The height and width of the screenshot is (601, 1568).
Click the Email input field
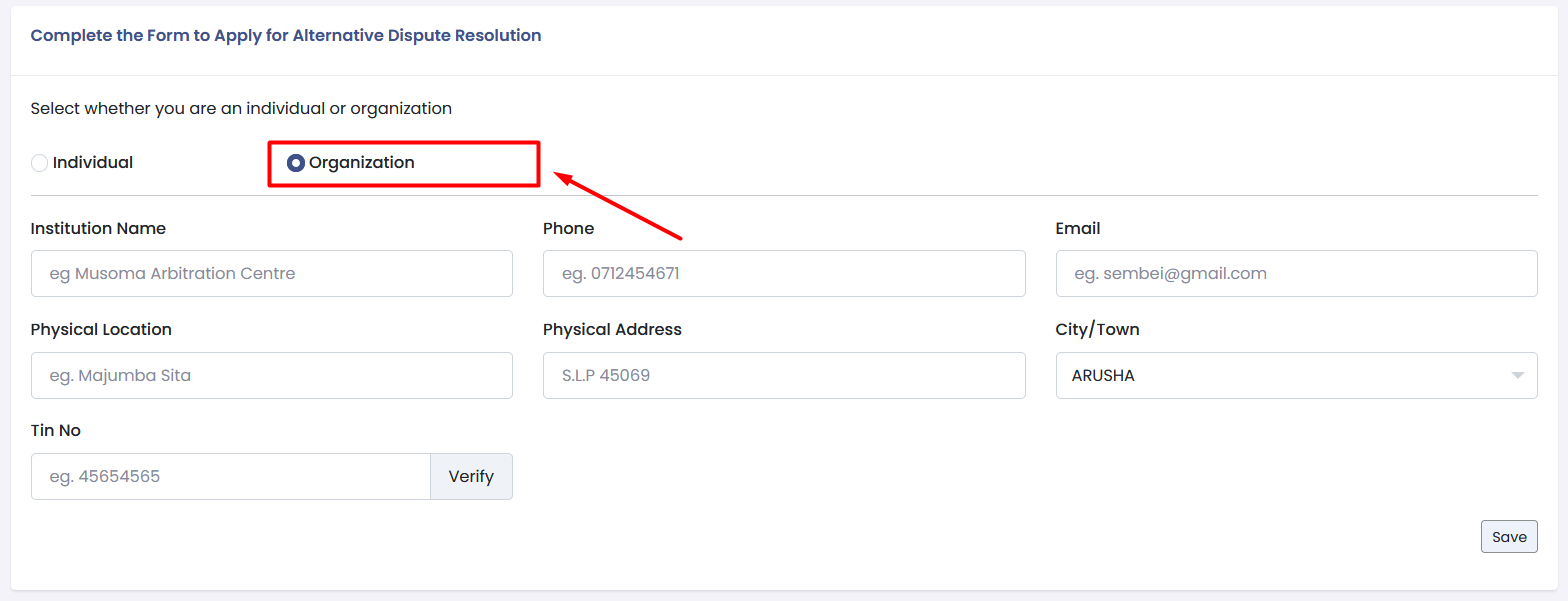(x=1295, y=273)
